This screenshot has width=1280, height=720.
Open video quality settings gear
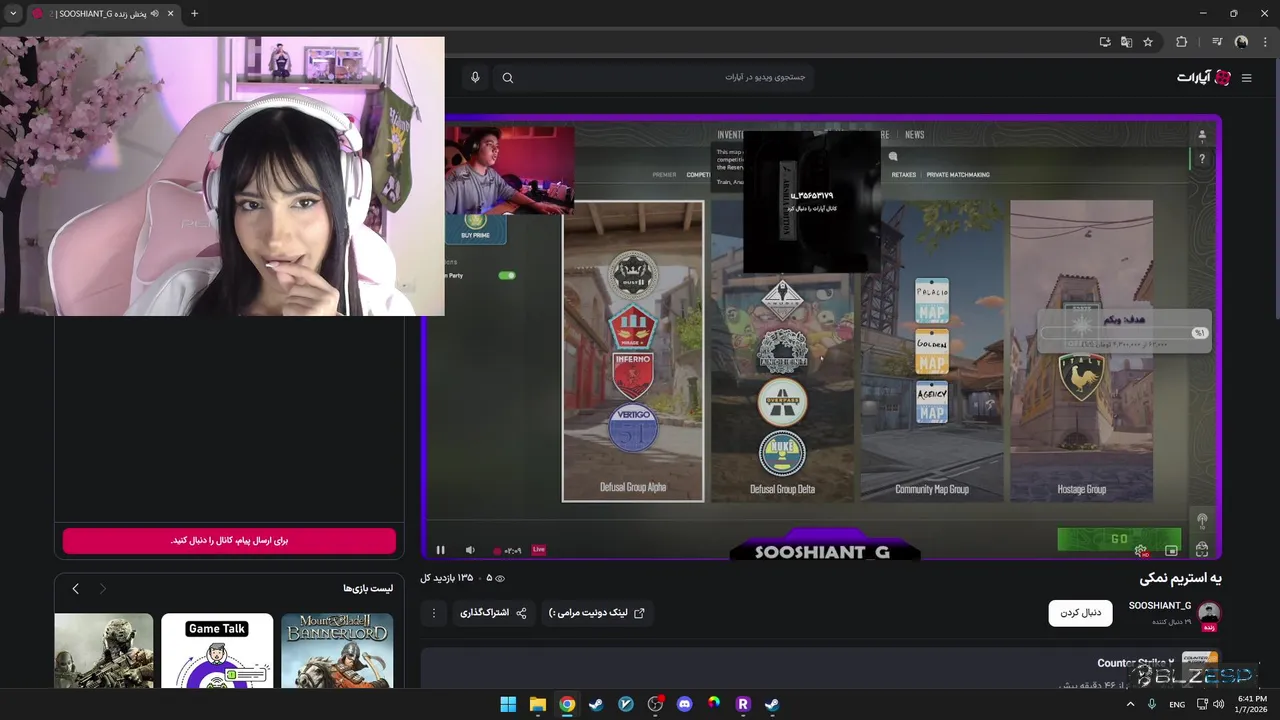tap(1141, 550)
